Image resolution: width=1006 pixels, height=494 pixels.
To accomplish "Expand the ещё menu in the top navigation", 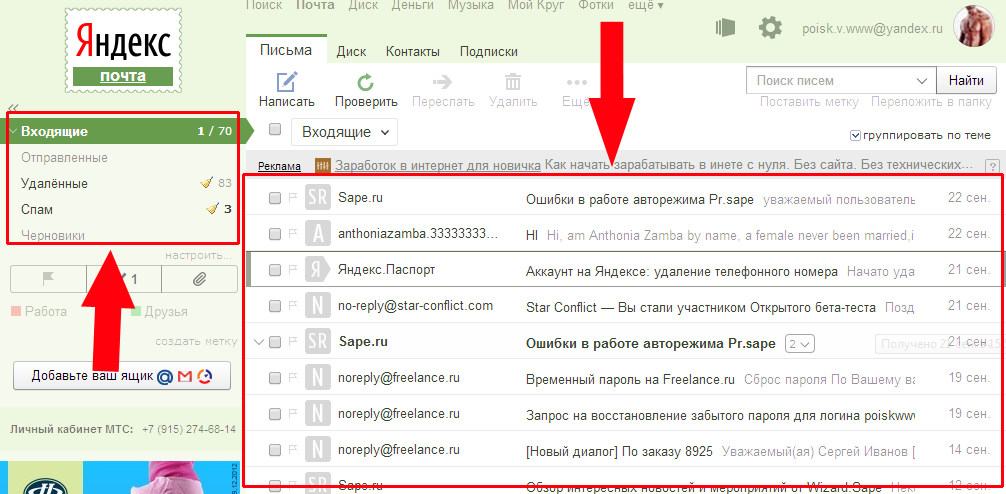I will tap(647, 5).
